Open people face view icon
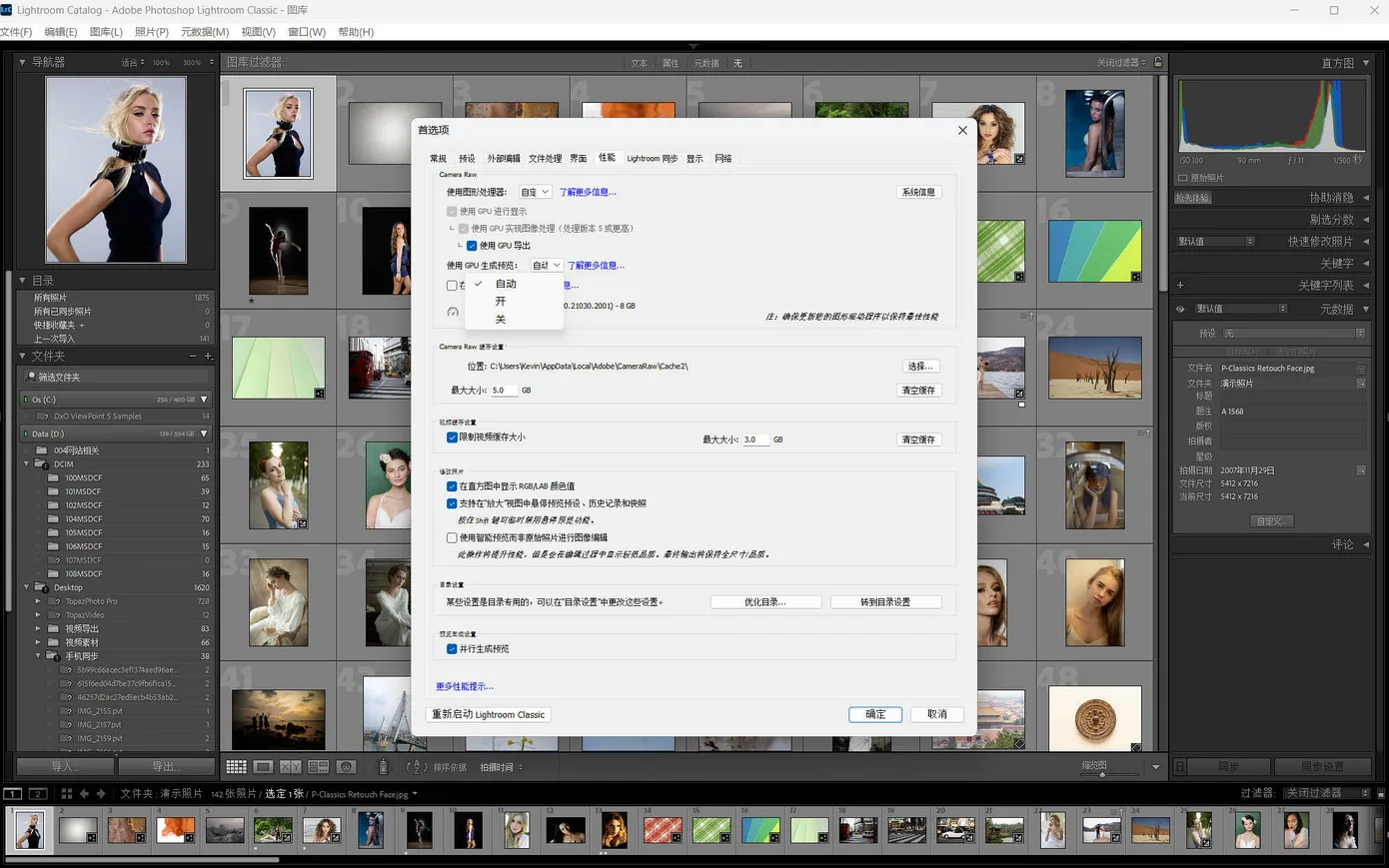This screenshot has height=868, width=1389. [347, 767]
